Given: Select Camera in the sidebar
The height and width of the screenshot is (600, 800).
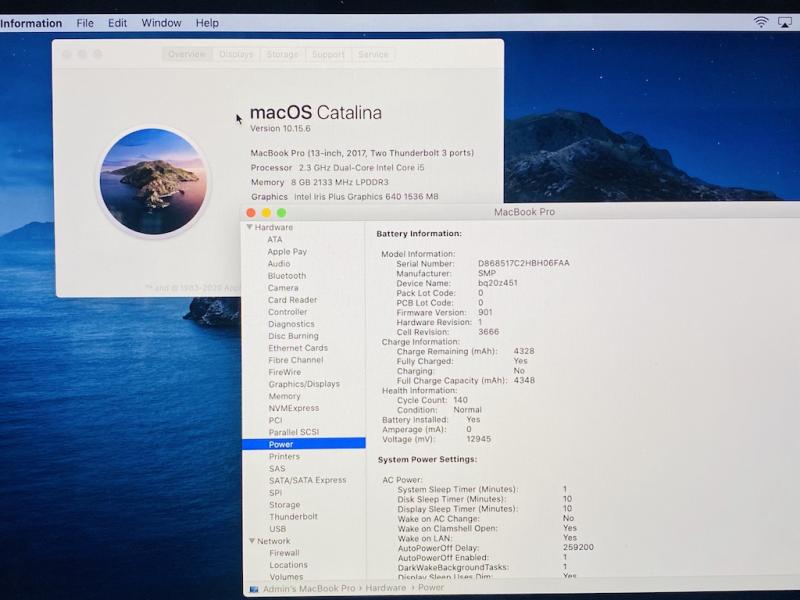Looking at the screenshot, I should pyautogui.click(x=283, y=288).
